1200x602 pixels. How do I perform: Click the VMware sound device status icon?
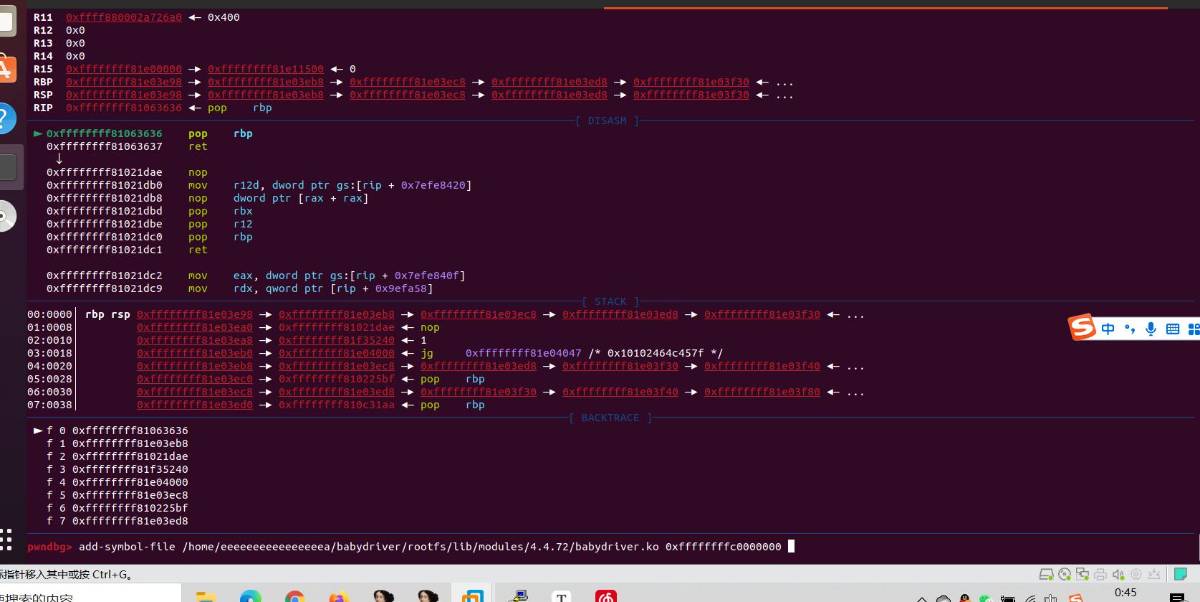coord(1118,574)
